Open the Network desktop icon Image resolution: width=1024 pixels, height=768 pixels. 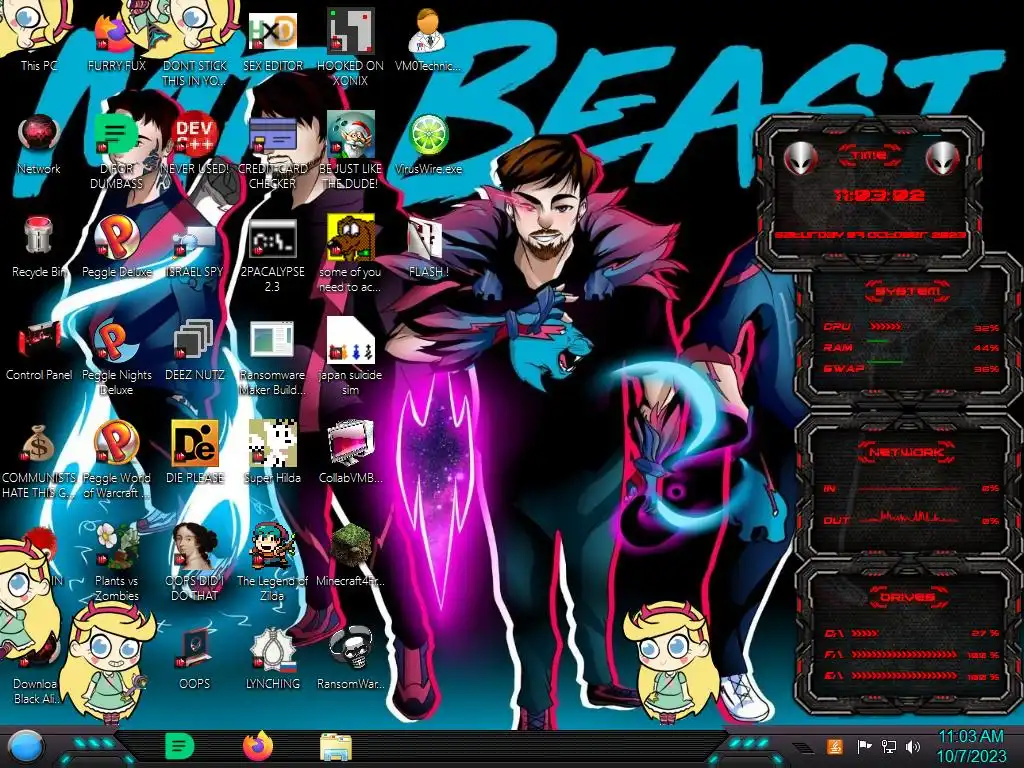point(39,145)
